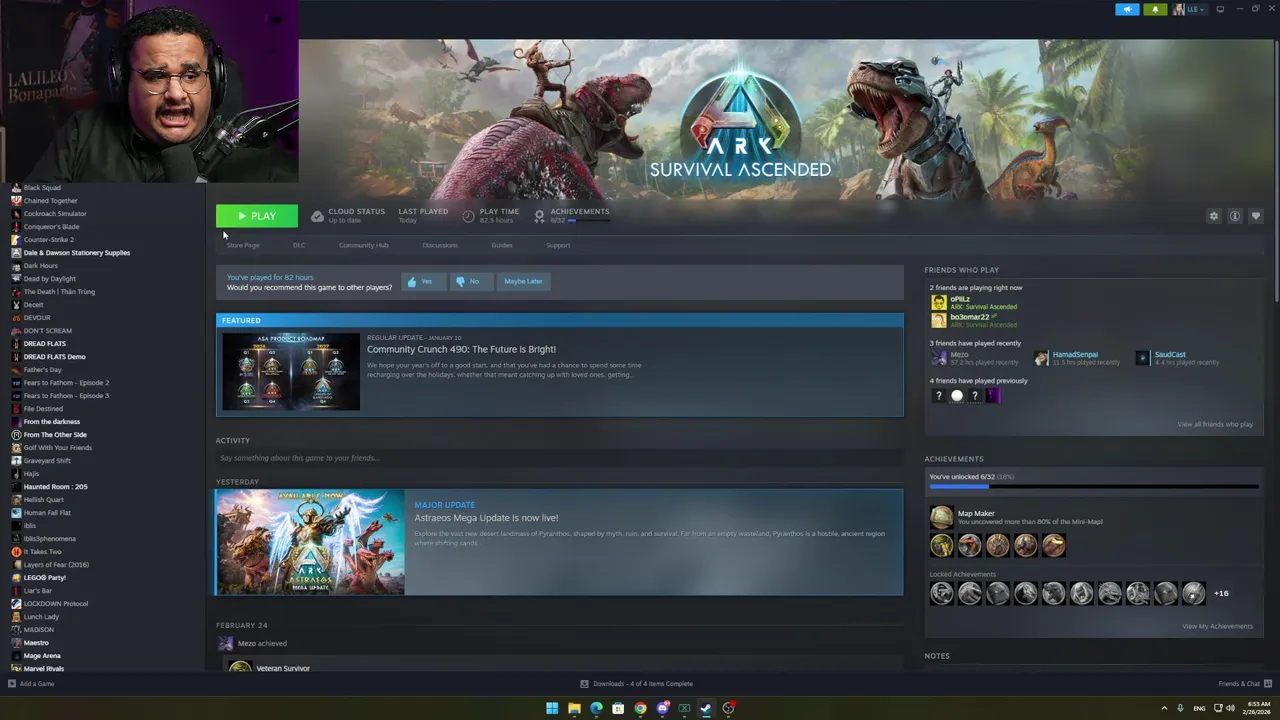Click the achievements progress bar
Image resolution: width=1280 pixels, height=720 pixels.
pyautogui.click(x=1094, y=486)
